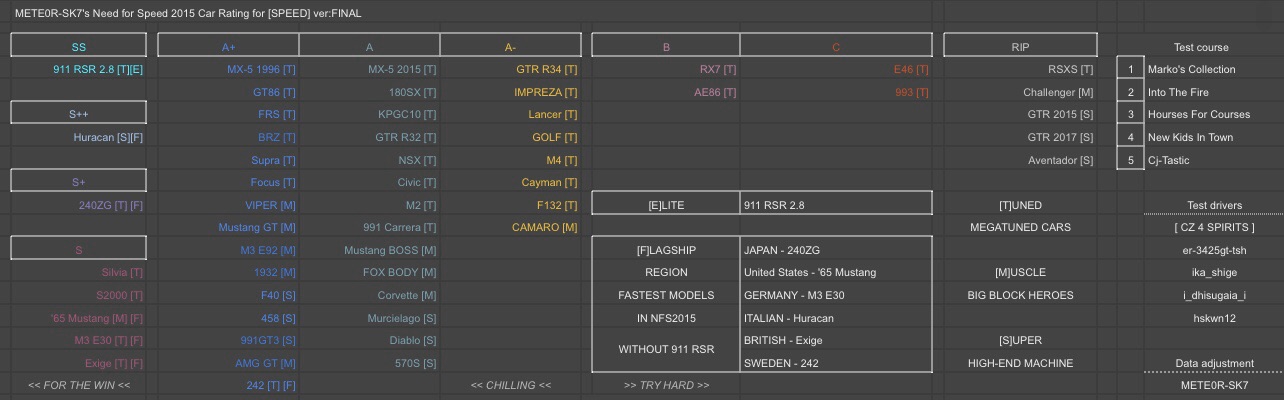Select the 'KPGC10 [T]' cell
The height and width of the screenshot is (400, 1284).
click(370, 114)
